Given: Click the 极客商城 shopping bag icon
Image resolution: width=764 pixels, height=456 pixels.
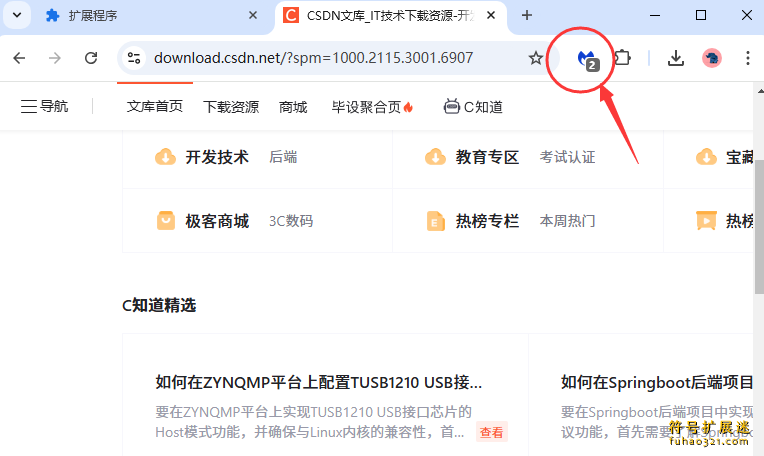Looking at the screenshot, I should 166,220.
